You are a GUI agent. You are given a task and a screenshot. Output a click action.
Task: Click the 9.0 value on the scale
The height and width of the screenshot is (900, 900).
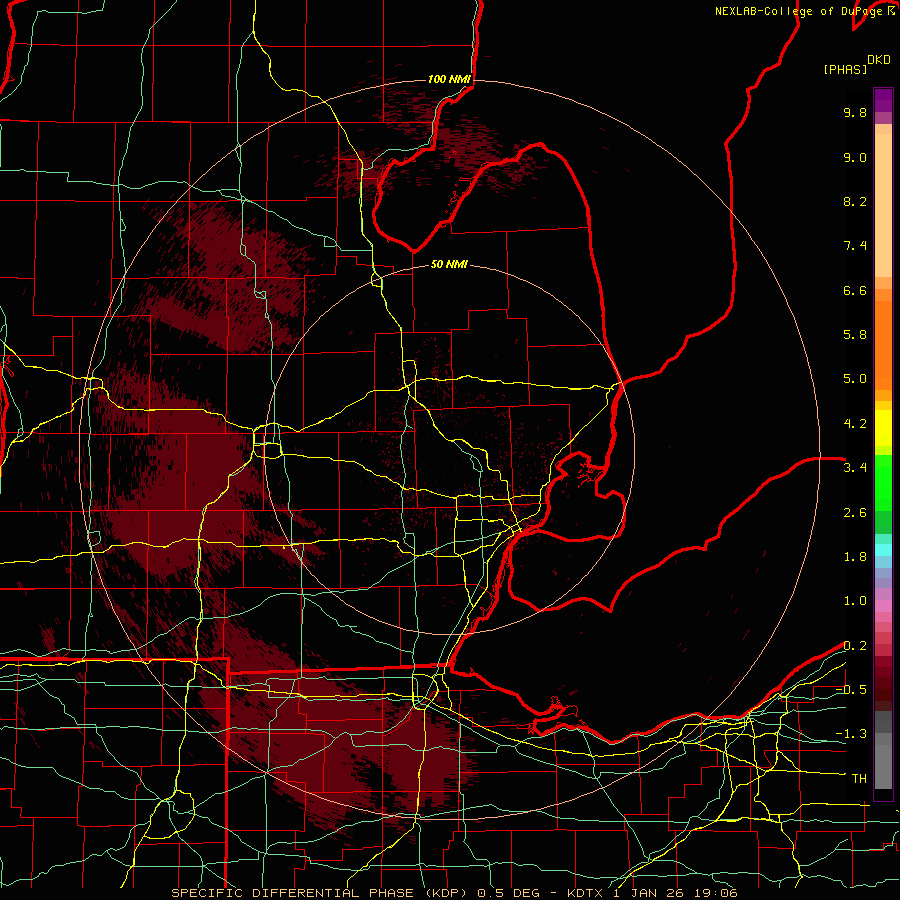(855, 157)
